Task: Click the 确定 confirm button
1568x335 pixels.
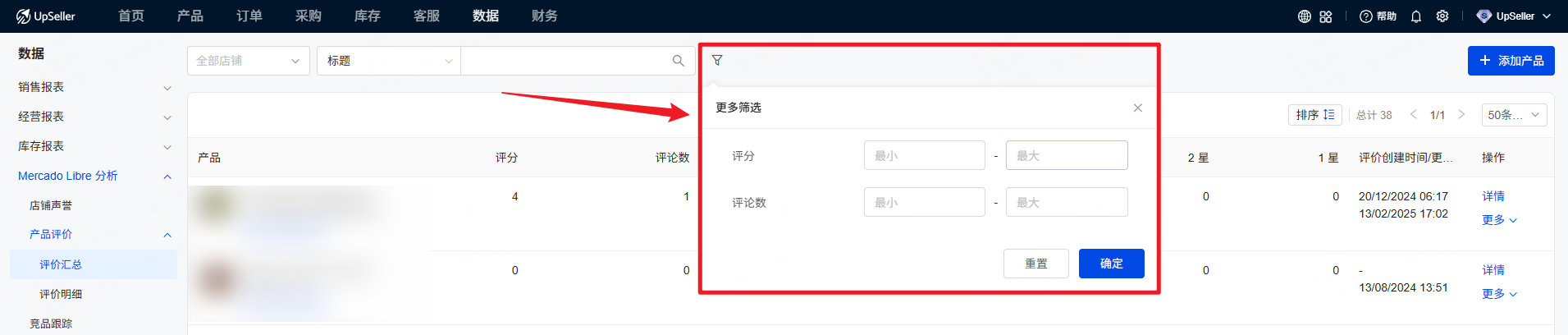Action: click(1111, 264)
